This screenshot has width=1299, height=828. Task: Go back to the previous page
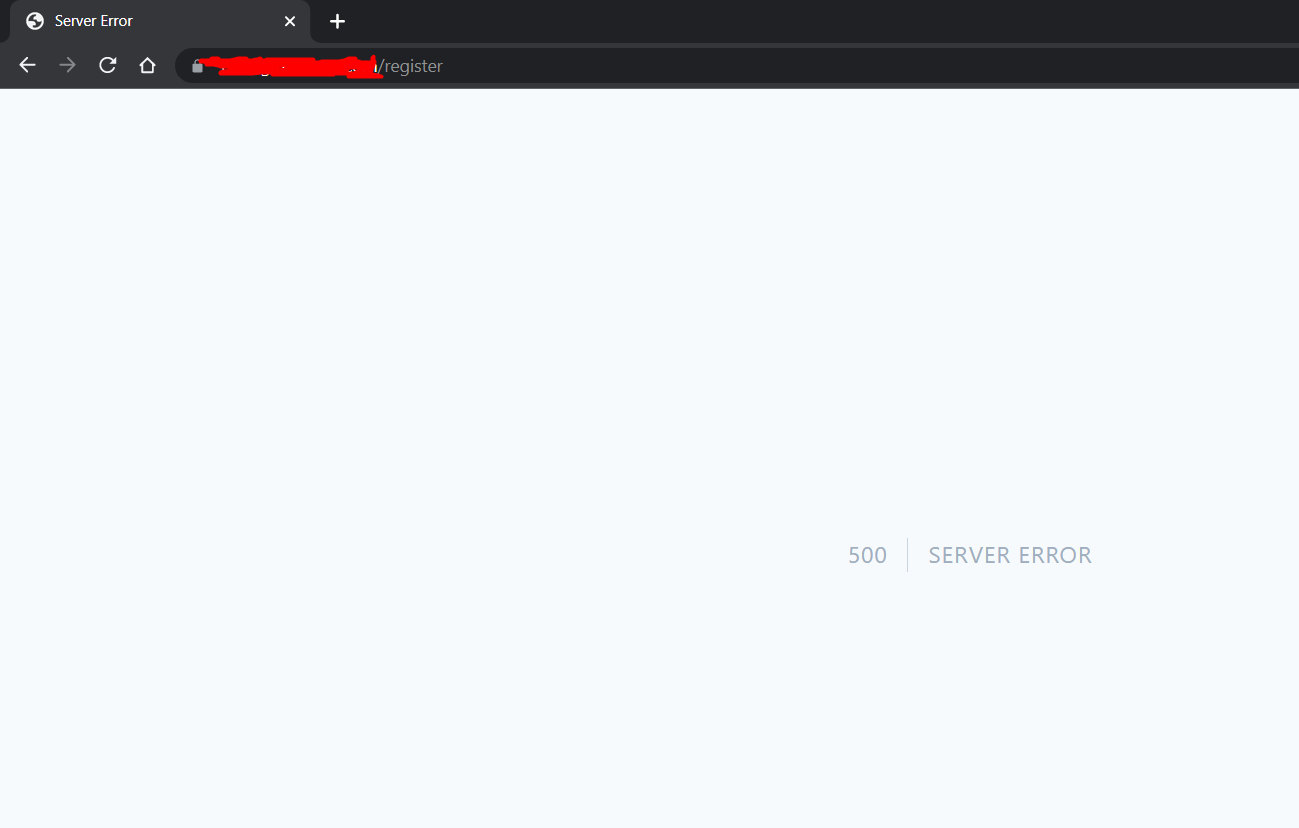click(27, 65)
